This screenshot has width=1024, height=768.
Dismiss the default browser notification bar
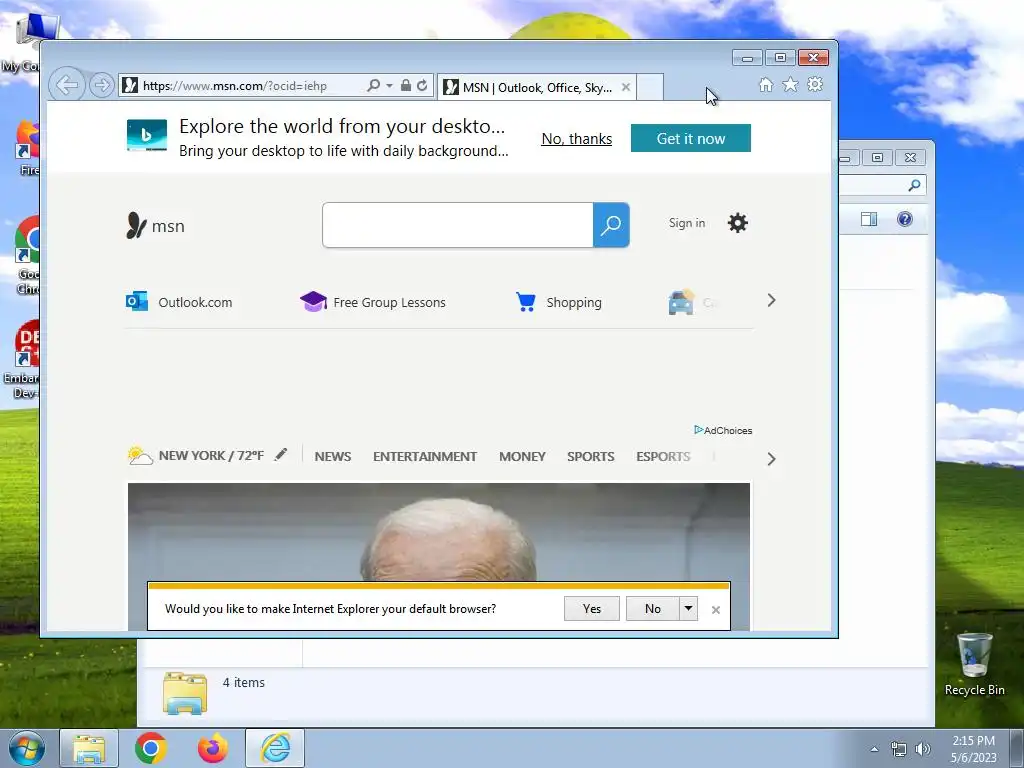point(716,610)
